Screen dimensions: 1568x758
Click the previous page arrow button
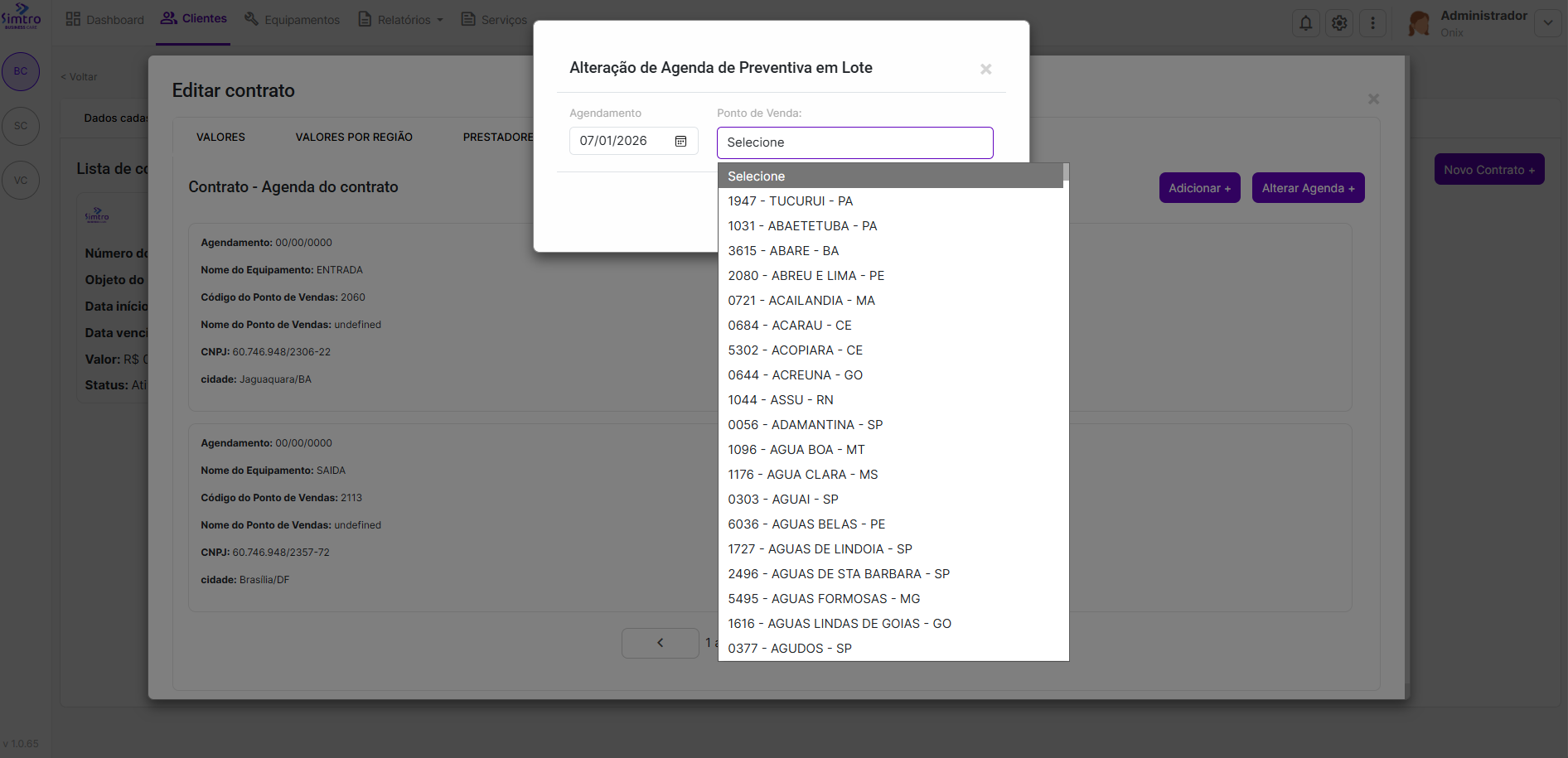tap(660, 643)
